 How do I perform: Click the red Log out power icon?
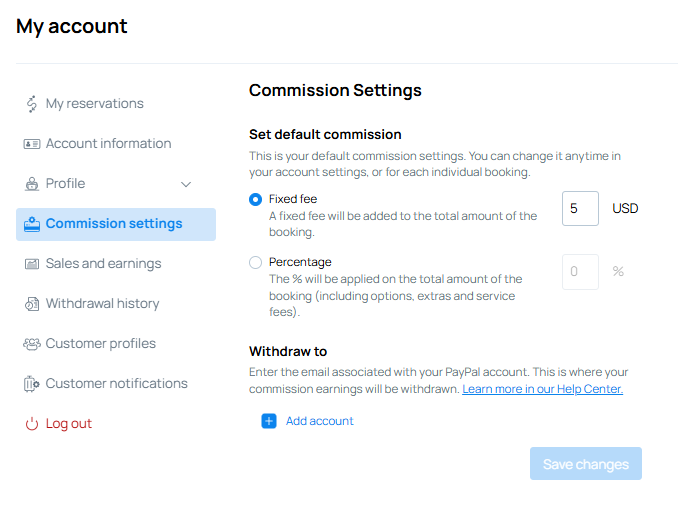tap(32, 424)
